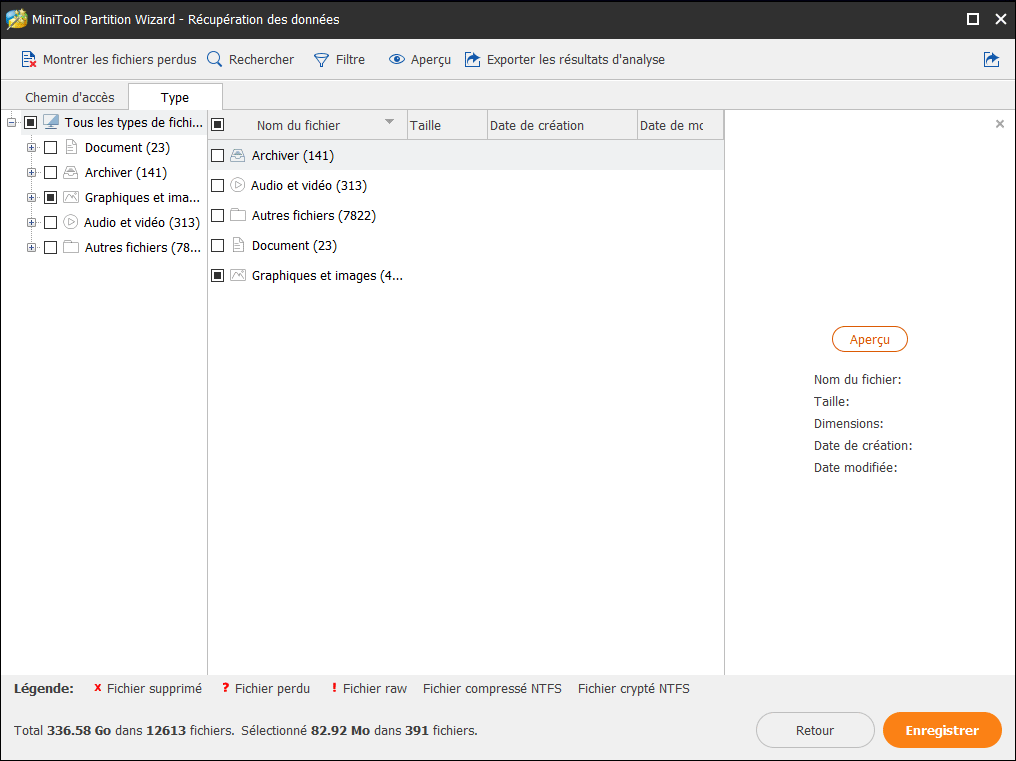Collapse the Tous les types de fichiers node
Image resolution: width=1016 pixels, height=761 pixels.
[11, 123]
